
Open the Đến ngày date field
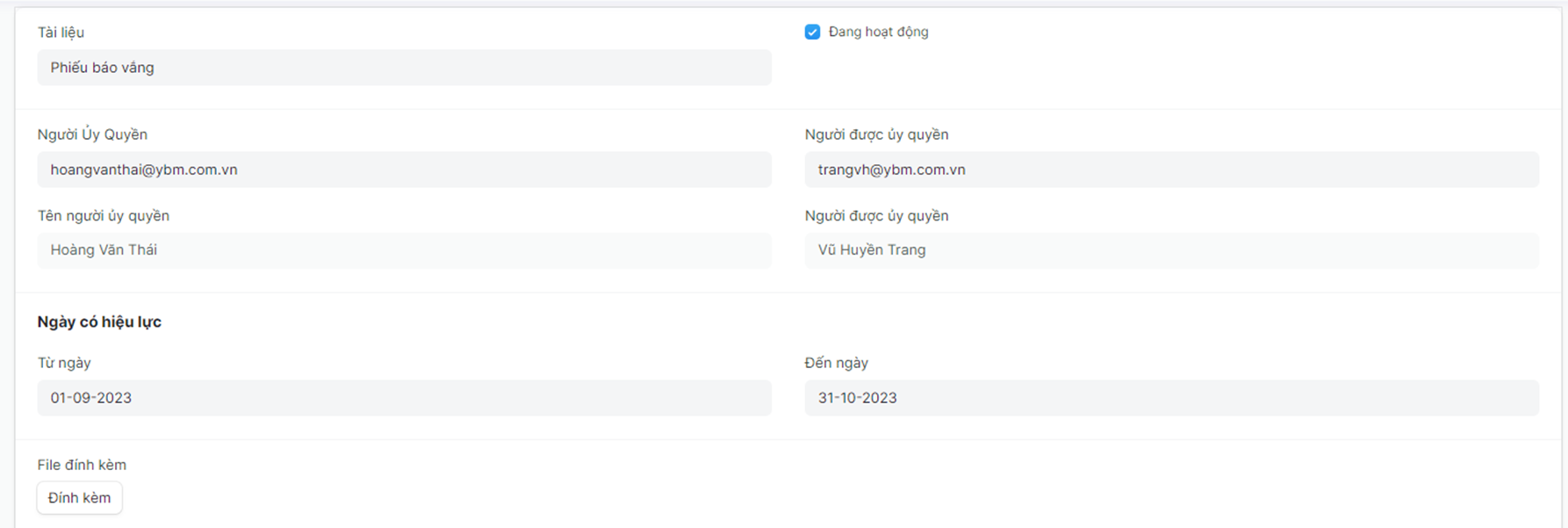[1171, 398]
